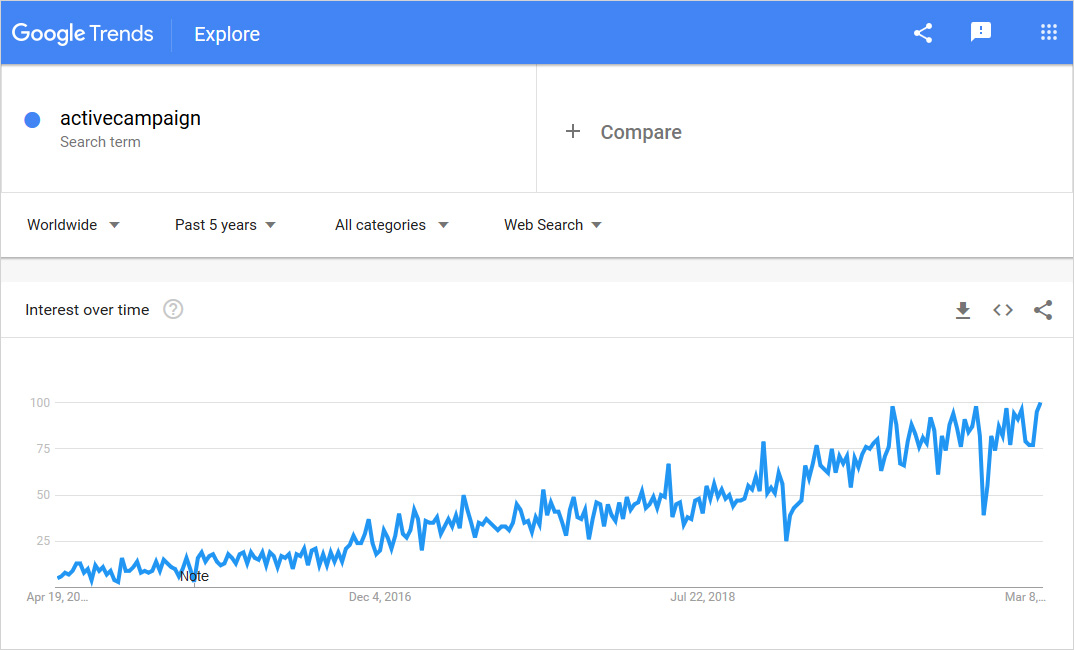
Task: Open the Worldwide region dropdown
Action: (73, 225)
